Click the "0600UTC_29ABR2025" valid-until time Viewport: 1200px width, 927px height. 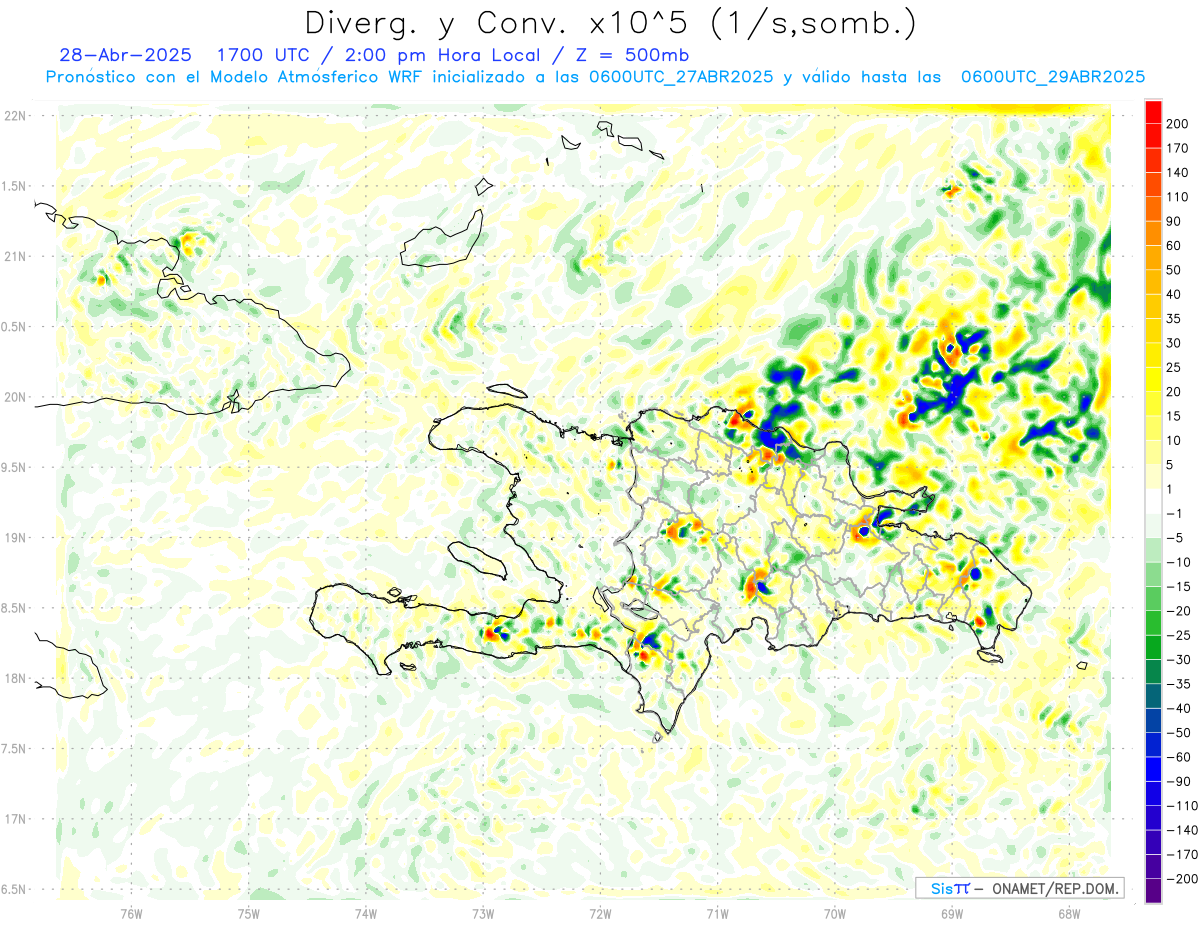coord(1053,77)
